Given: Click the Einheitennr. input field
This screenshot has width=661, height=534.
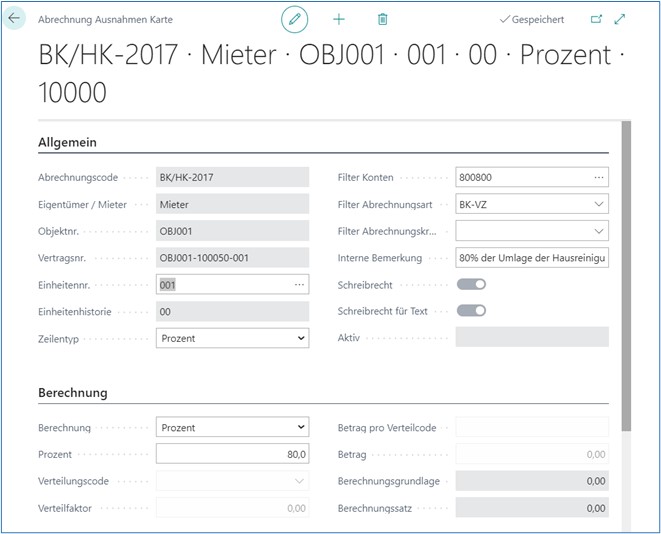Looking at the screenshot, I should point(232,284).
